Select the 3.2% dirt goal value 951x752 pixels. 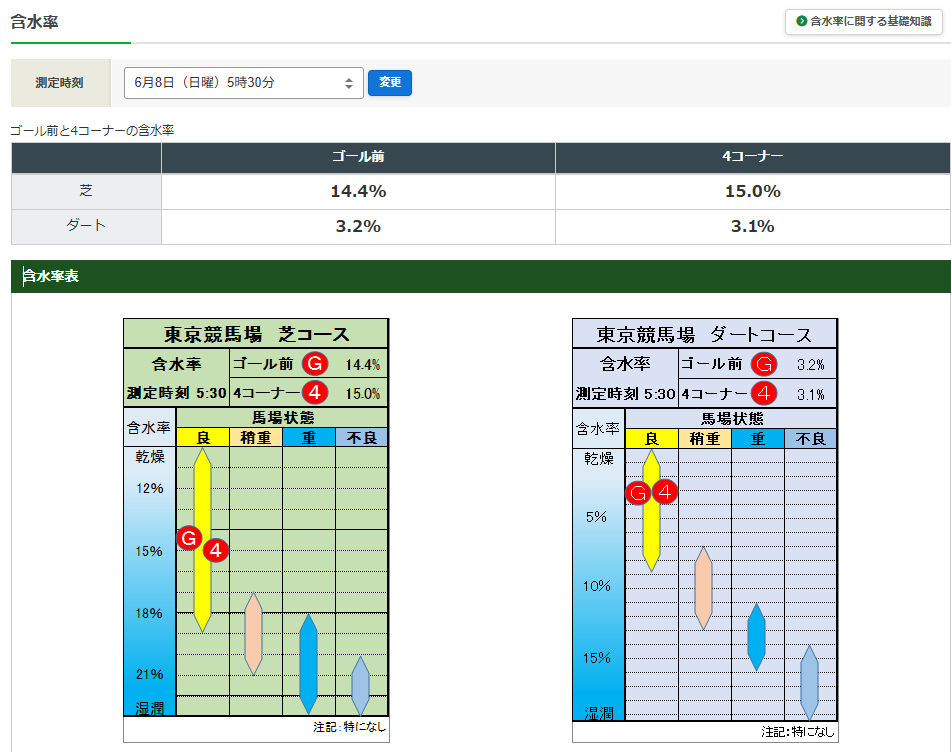click(x=358, y=226)
